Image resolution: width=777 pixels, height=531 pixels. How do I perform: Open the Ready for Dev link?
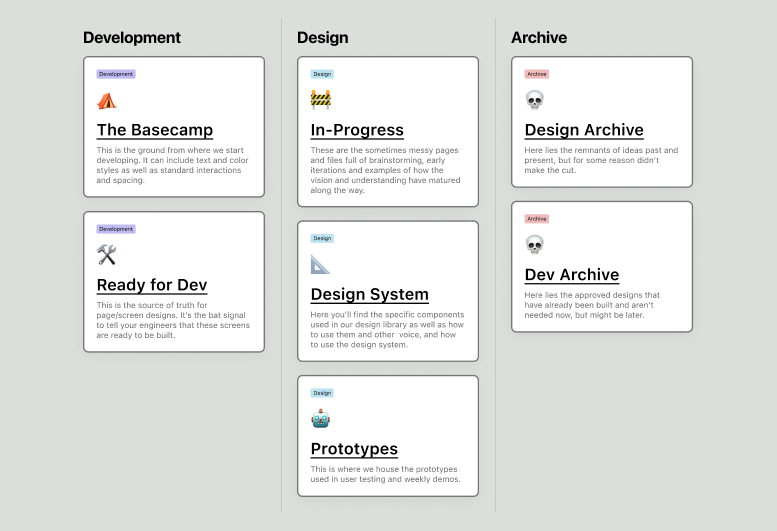[151, 285]
